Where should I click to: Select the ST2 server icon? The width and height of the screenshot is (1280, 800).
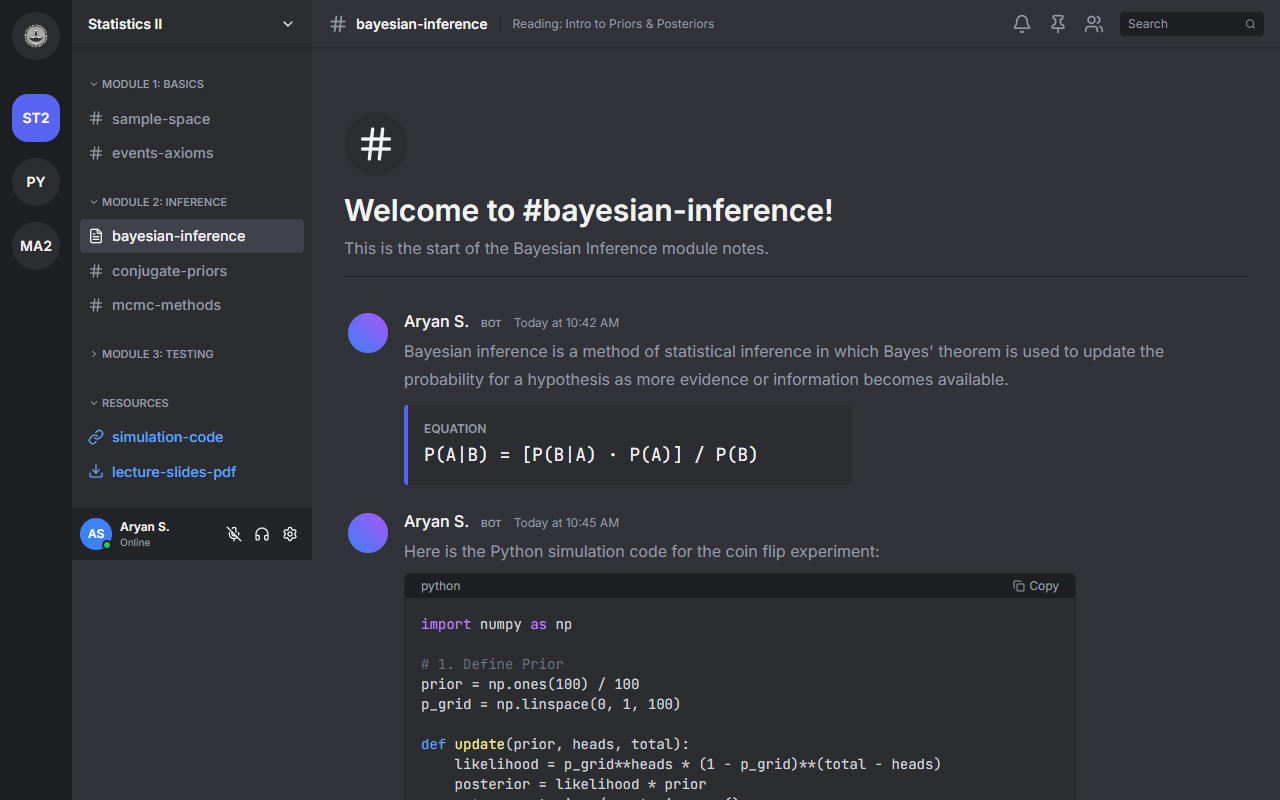(36, 118)
